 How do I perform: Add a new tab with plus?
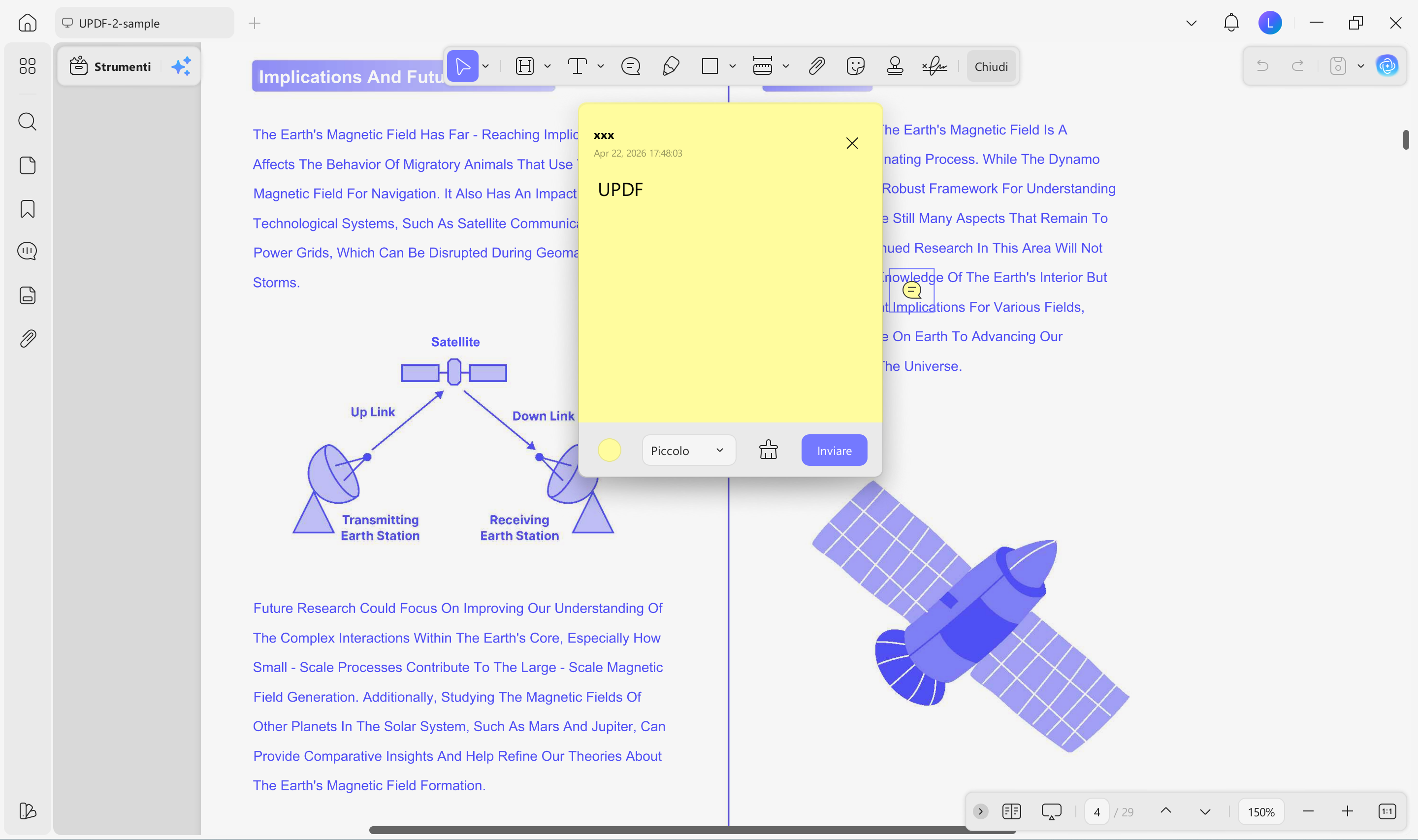coord(255,23)
